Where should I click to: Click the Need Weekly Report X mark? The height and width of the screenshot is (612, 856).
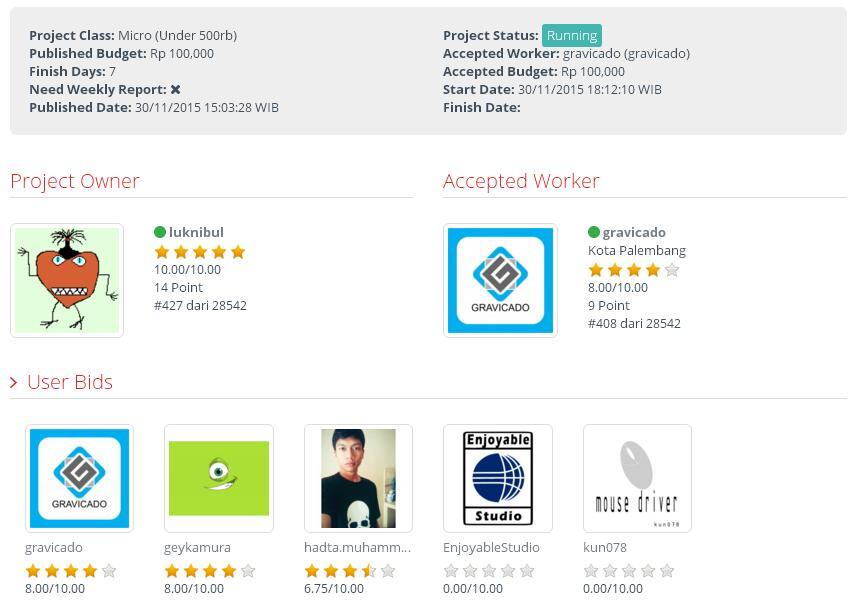tap(175, 89)
